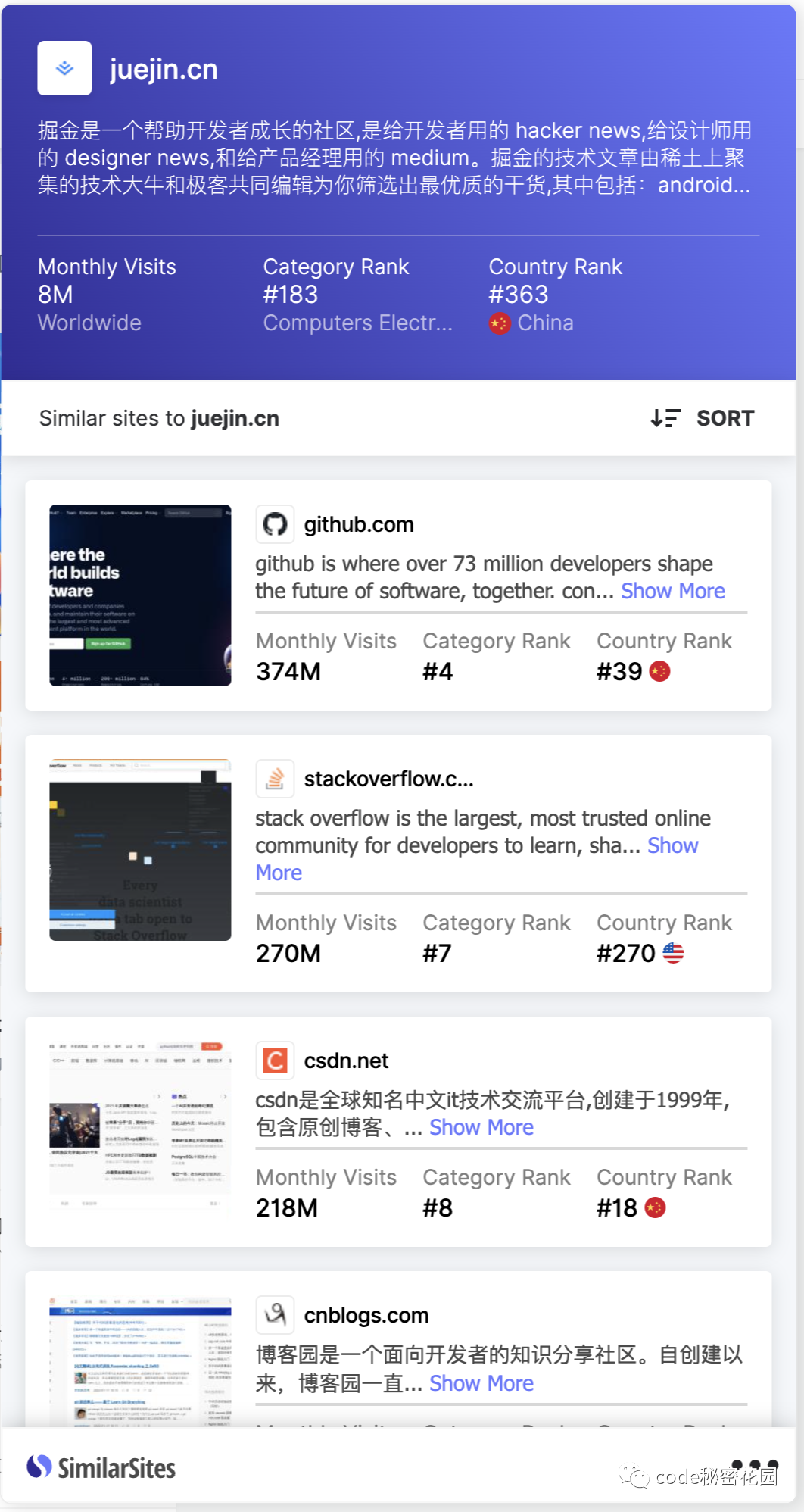Open the three-dots more menu in footer
This screenshot has height=1512, width=804.
(x=756, y=1465)
